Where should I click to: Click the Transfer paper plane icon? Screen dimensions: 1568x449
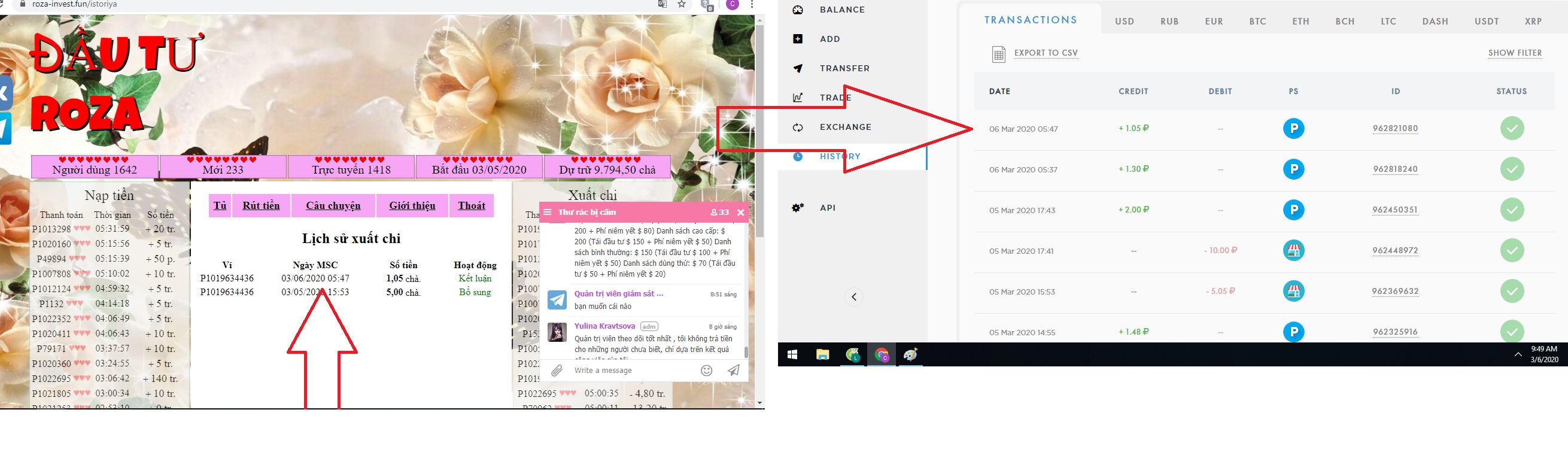click(797, 68)
